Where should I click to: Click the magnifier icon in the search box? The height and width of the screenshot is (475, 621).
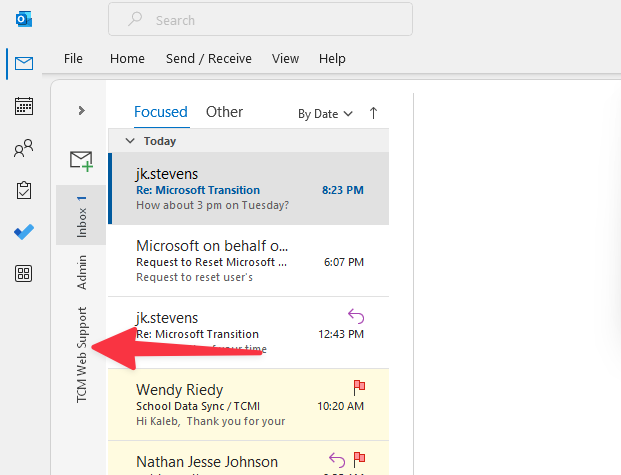pyautogui.click(x=135, y=19)
